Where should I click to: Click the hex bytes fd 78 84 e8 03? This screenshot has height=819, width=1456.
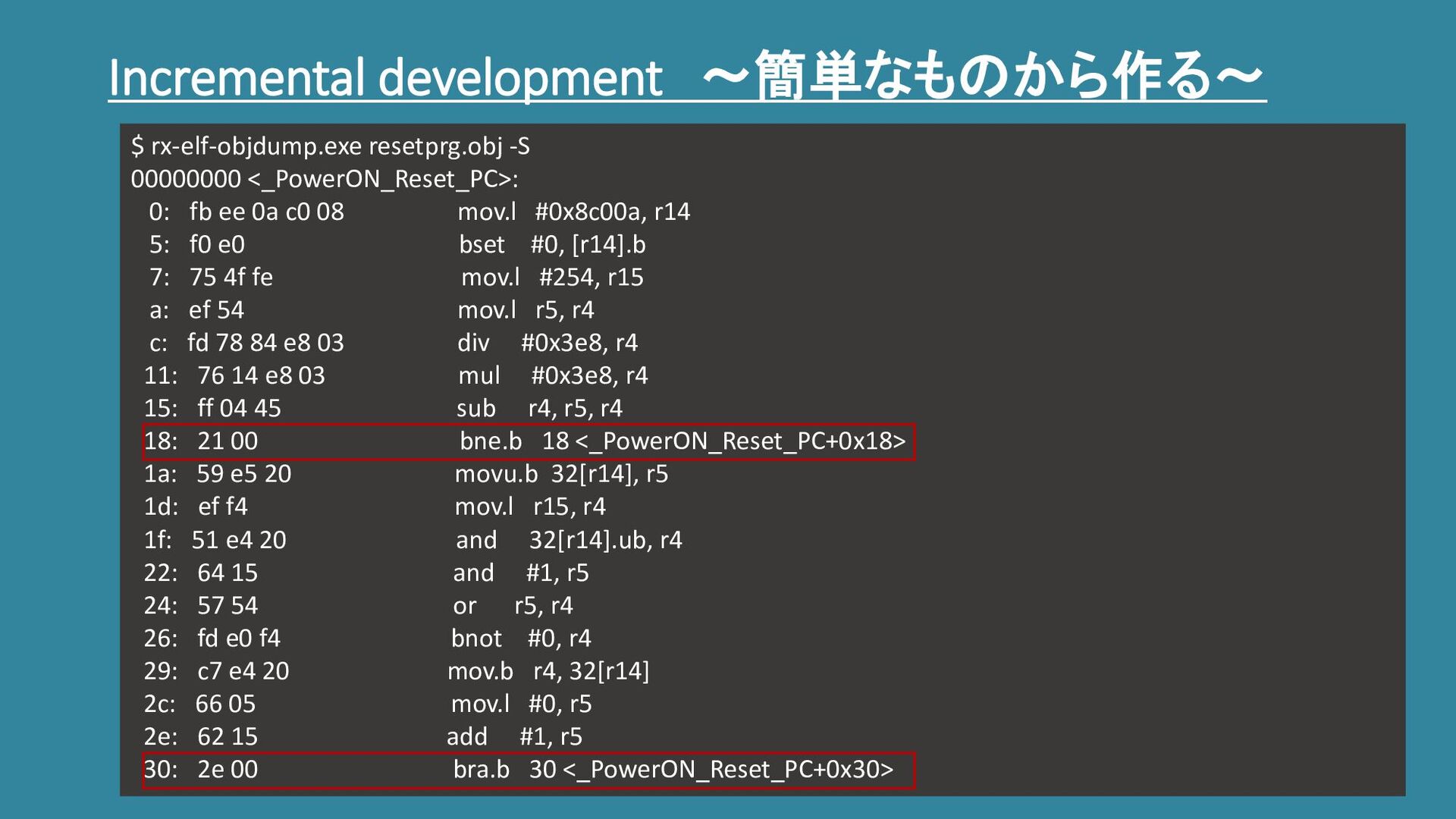pyautogui.click(x=265, y=343)
